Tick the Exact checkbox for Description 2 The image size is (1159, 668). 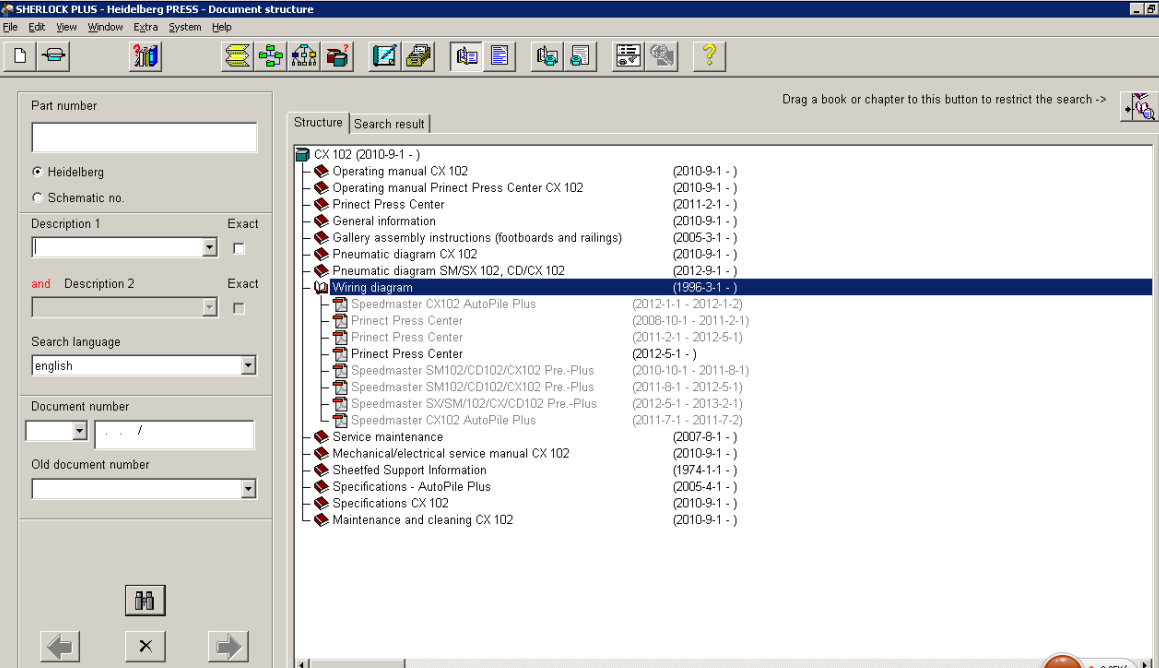pos(239,308)
